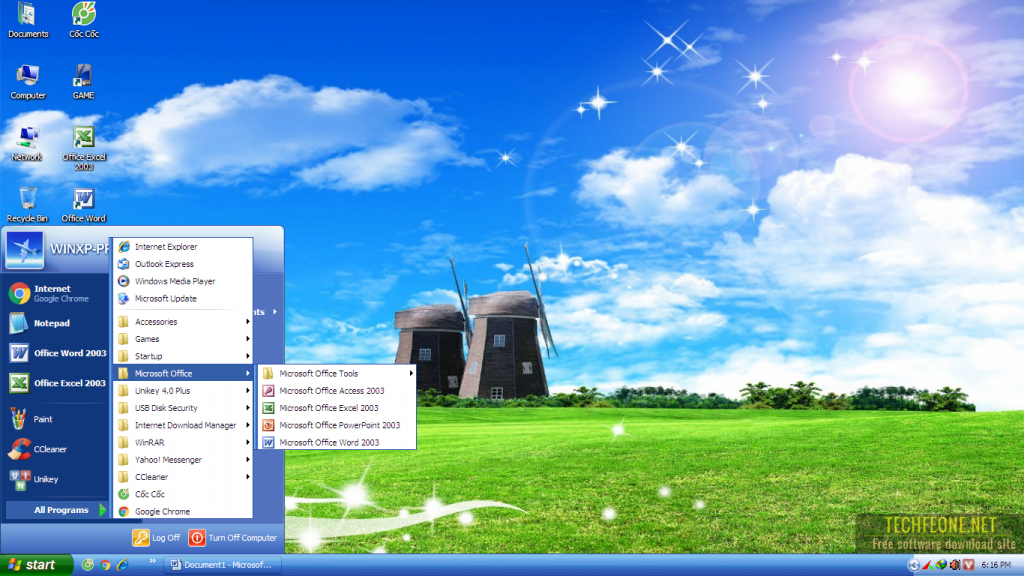Click the red and green triangle tray icon
The width and height of the screenshot is (1024, 576).
click(927, 565)
